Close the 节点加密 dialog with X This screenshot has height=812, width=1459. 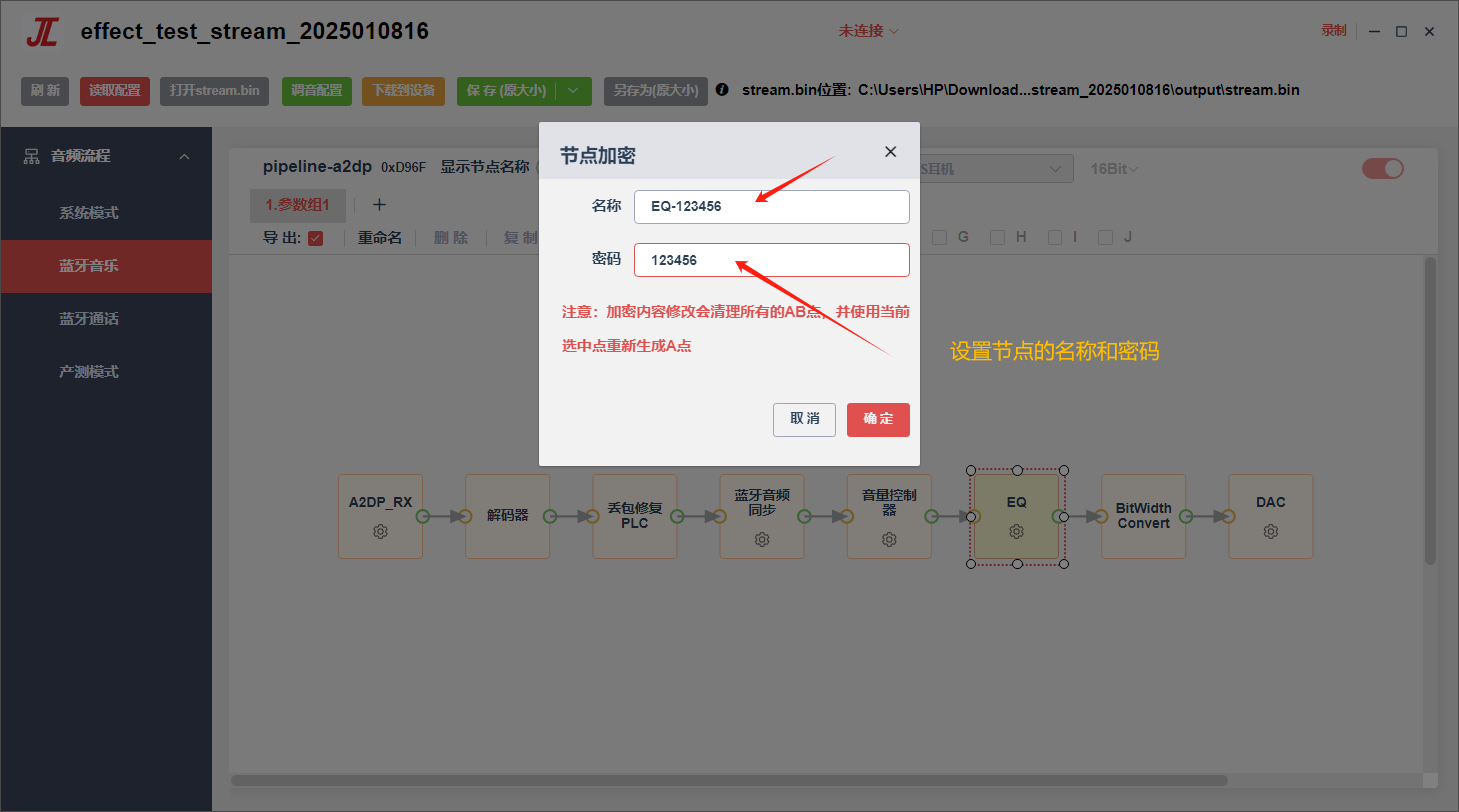pos(890,152)
